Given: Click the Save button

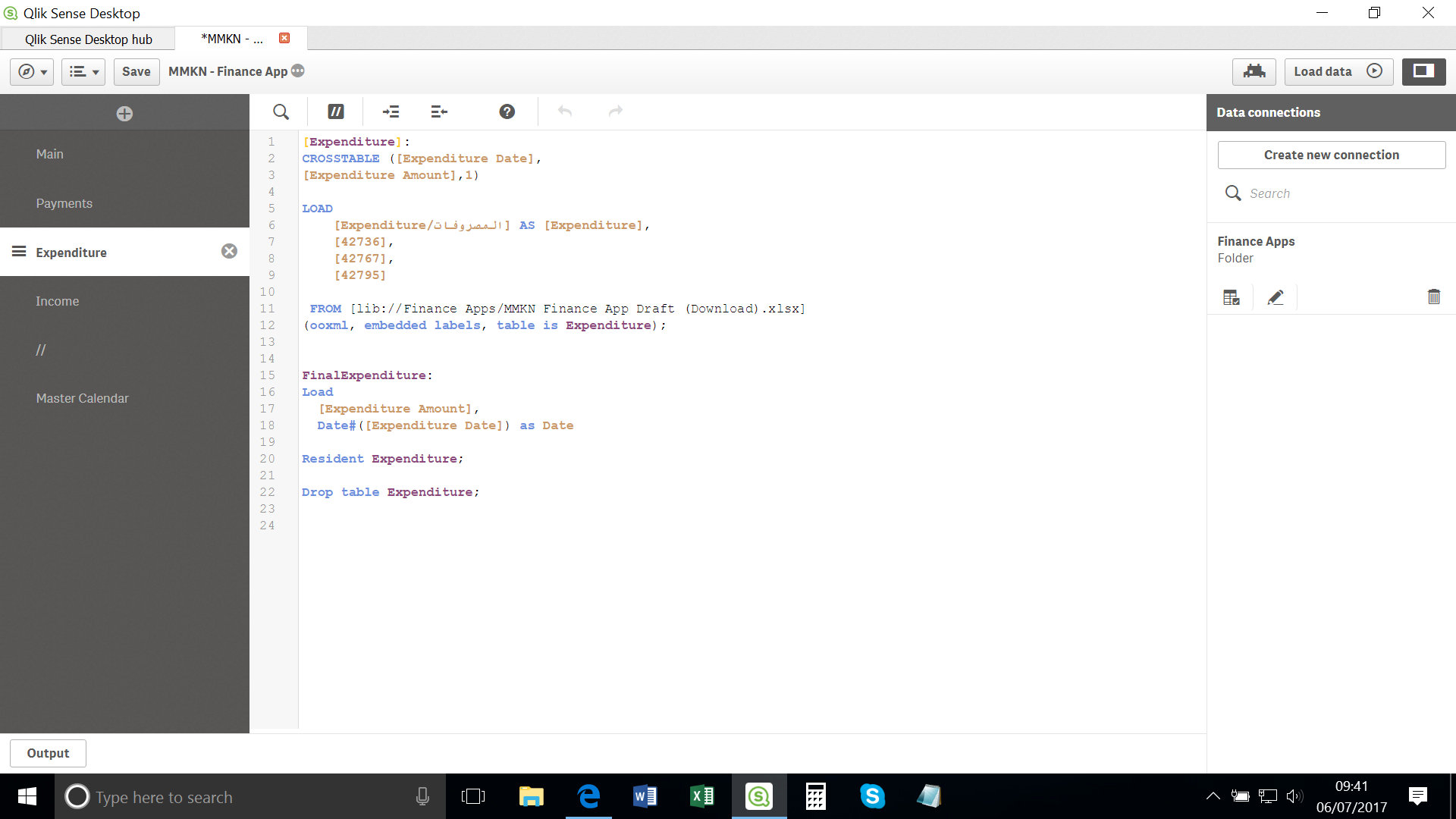Looking at the screenshot, I should (x=136, y=71).
